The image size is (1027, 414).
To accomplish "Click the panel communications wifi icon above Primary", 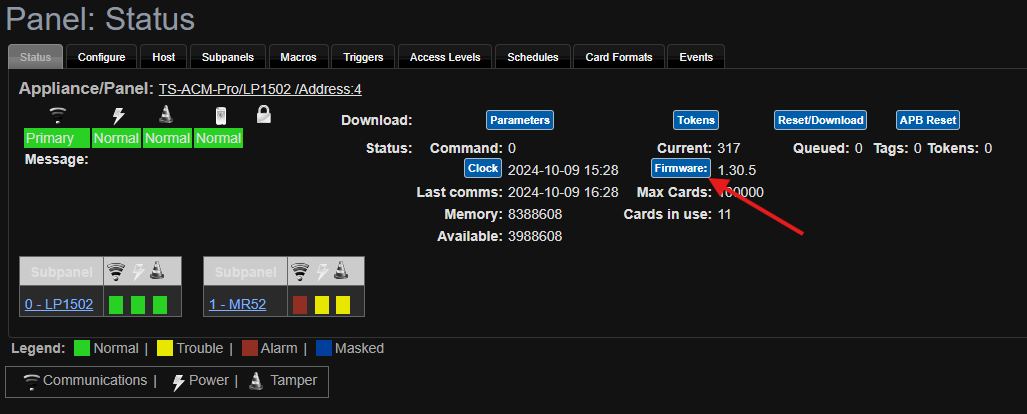I will point(58,116).
